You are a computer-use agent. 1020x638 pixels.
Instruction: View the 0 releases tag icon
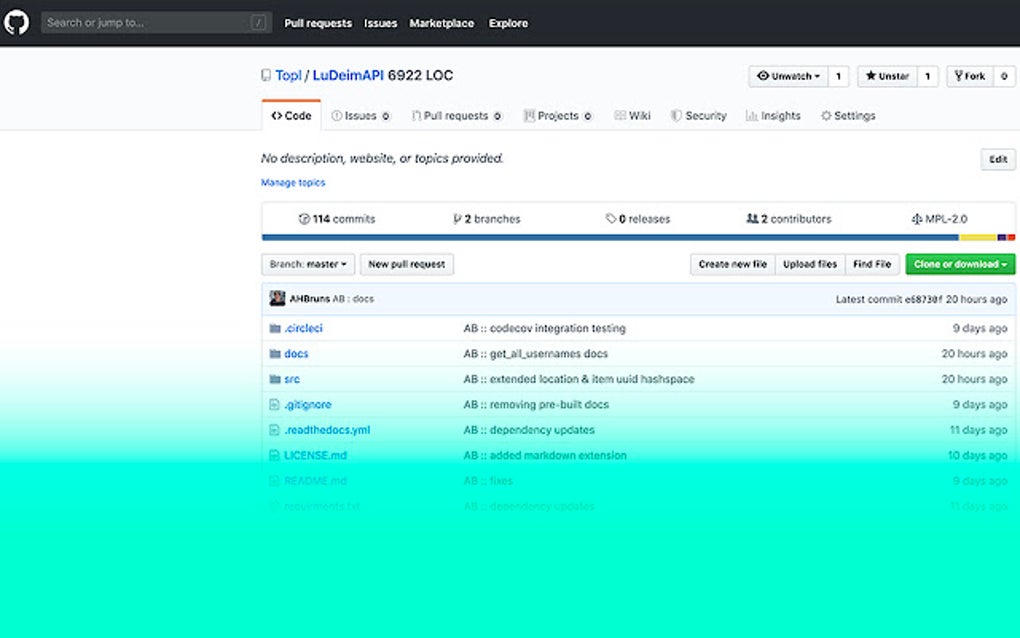coord(611,218)
